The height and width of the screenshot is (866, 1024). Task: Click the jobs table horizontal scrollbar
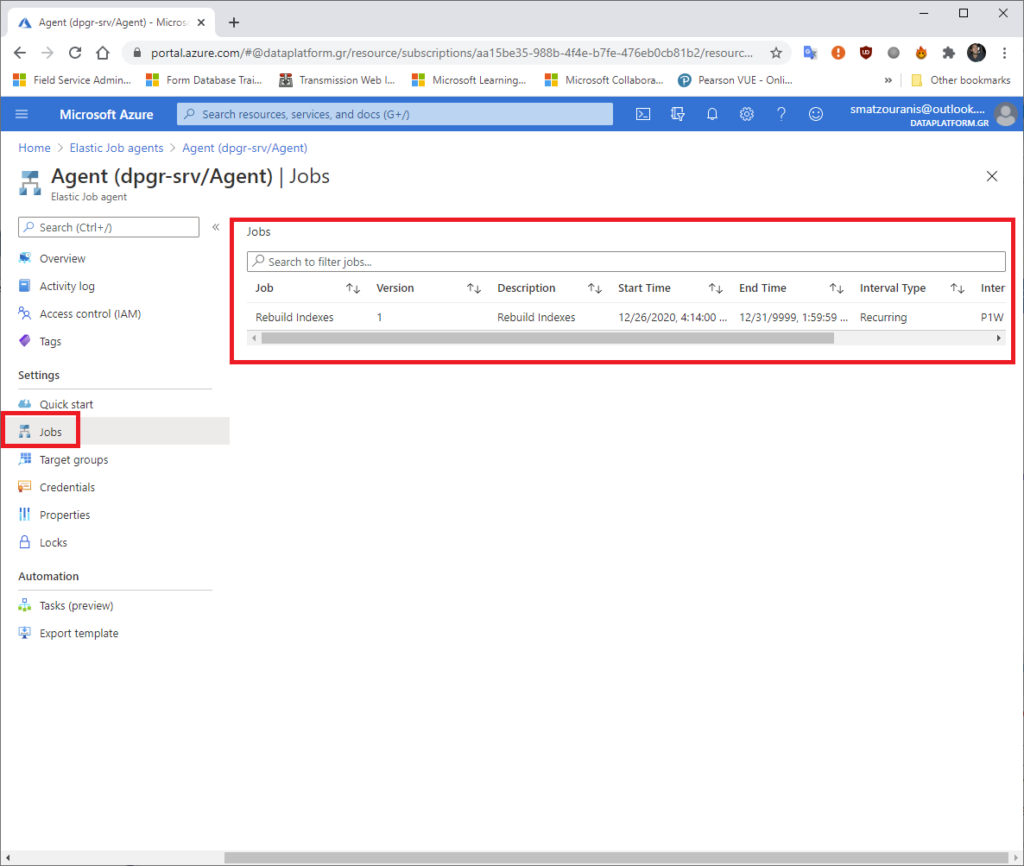point(547,338)
